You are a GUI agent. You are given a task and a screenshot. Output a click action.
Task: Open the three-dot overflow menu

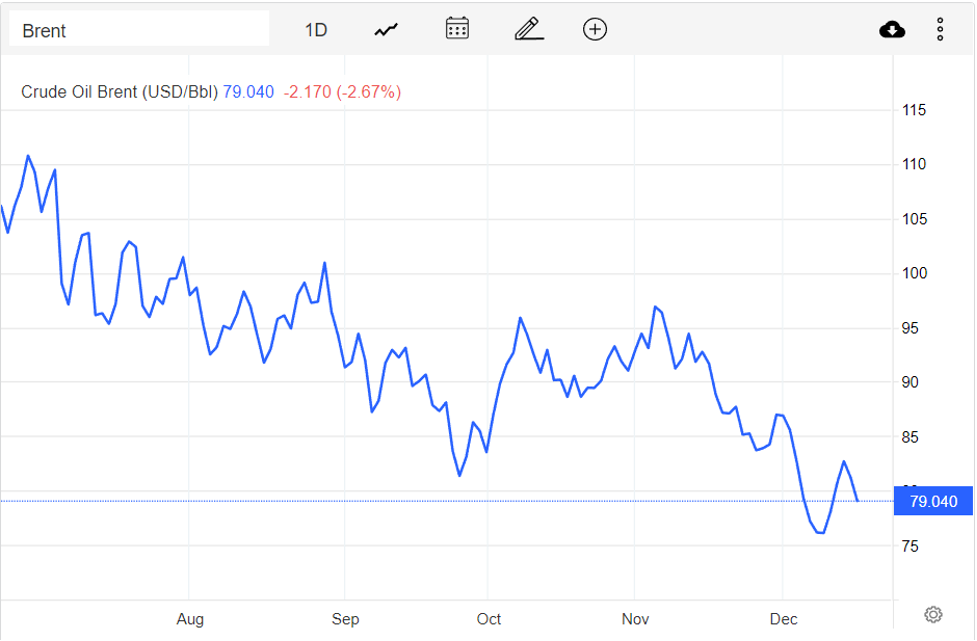pyautogui.click(x=940, y=29)
